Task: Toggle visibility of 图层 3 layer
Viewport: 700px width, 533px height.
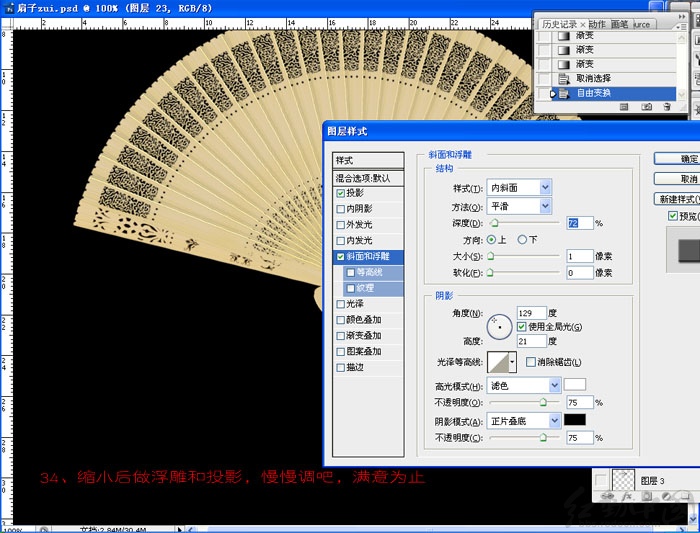Action: pyautogui.click(x=601, y=480)
